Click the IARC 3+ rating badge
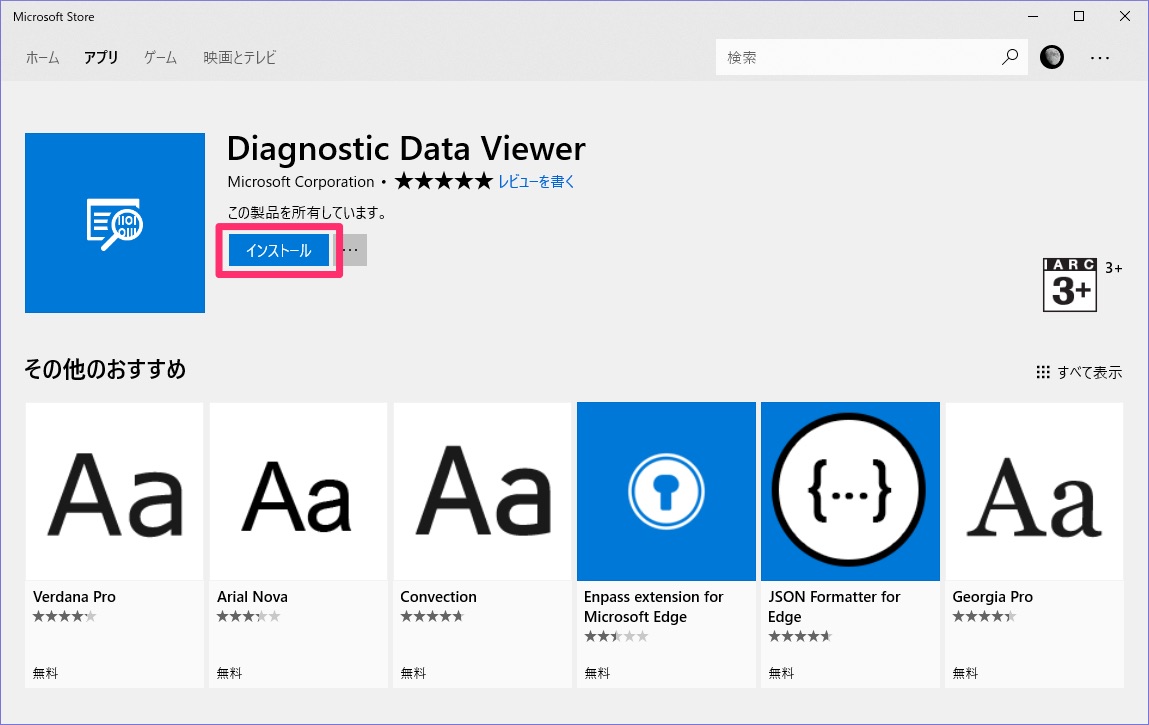 [1070, 284]
